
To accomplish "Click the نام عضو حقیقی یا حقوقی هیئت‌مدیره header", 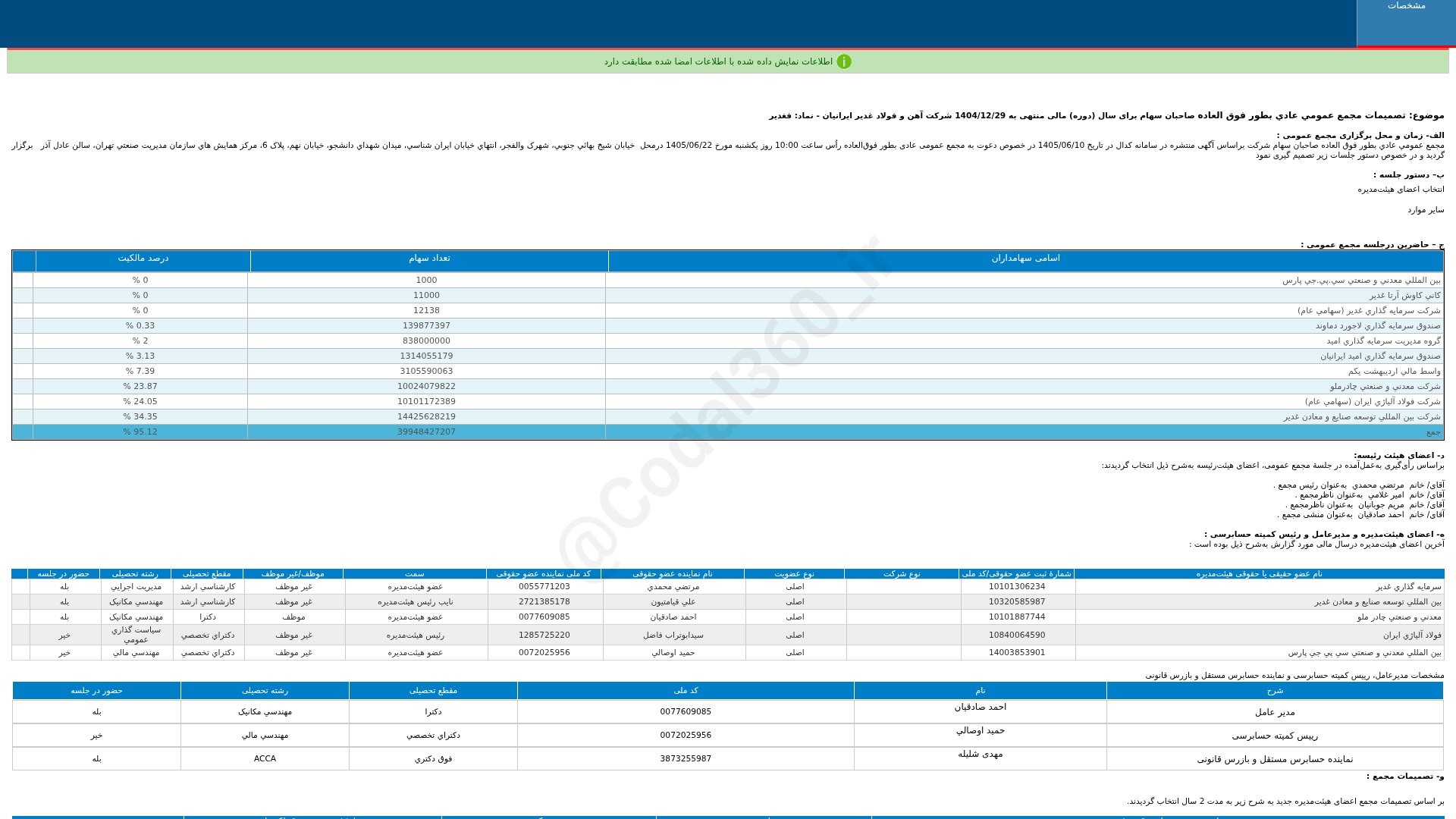I will (1259, 573).
